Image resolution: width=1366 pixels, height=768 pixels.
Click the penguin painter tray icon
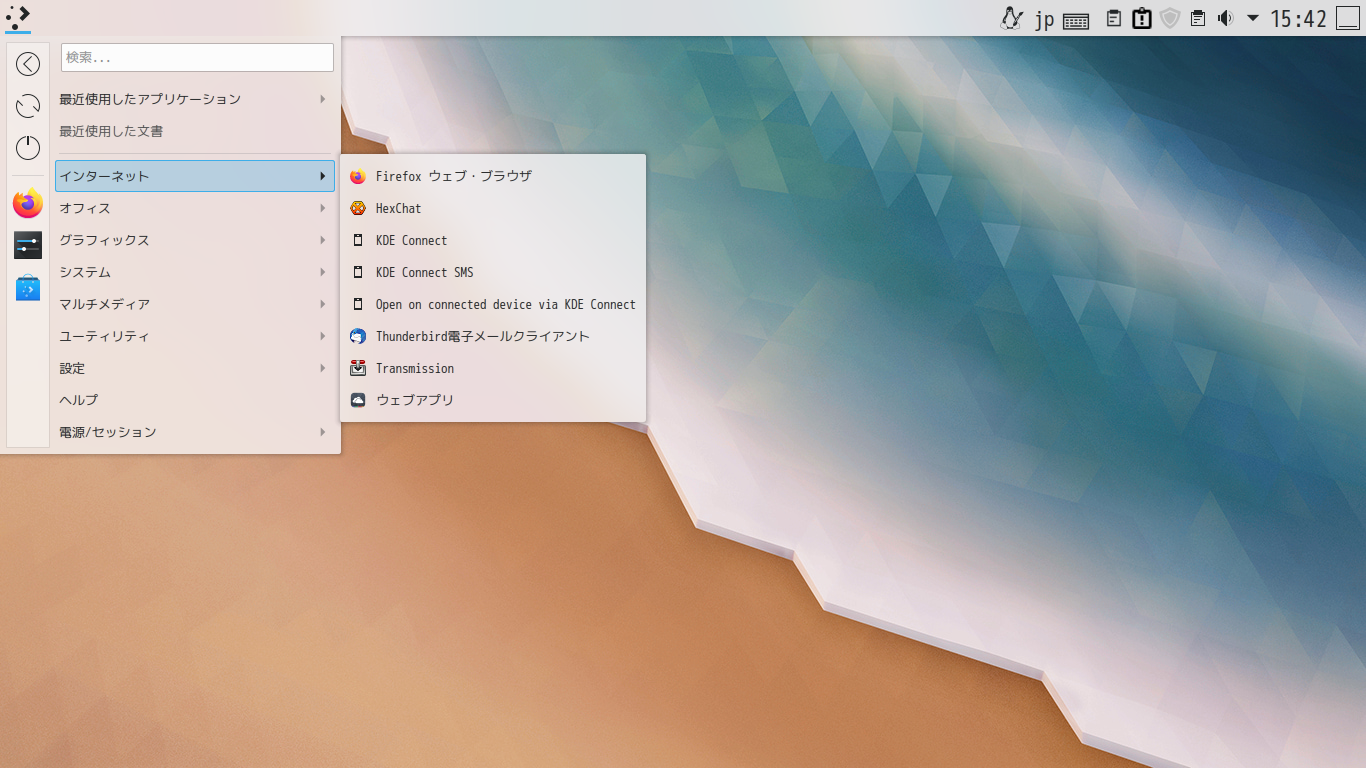tap(1012, 18)
